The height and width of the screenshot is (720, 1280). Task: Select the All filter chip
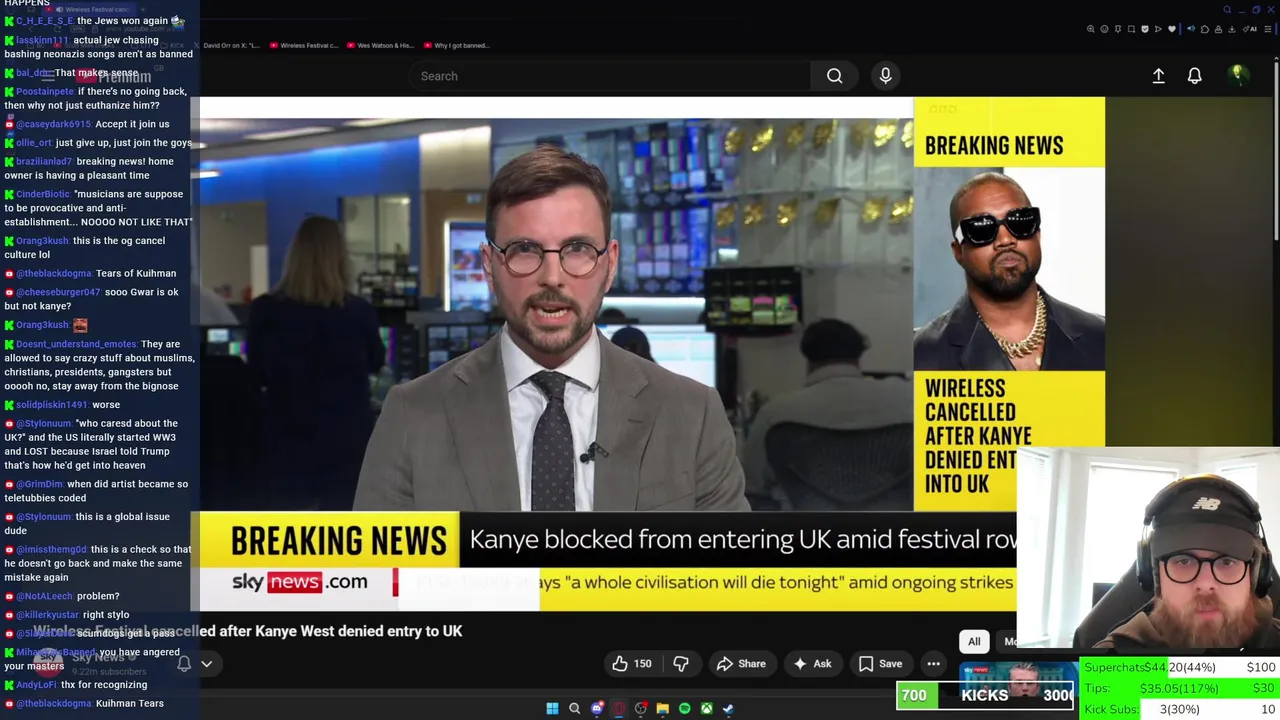coord(974,642)
